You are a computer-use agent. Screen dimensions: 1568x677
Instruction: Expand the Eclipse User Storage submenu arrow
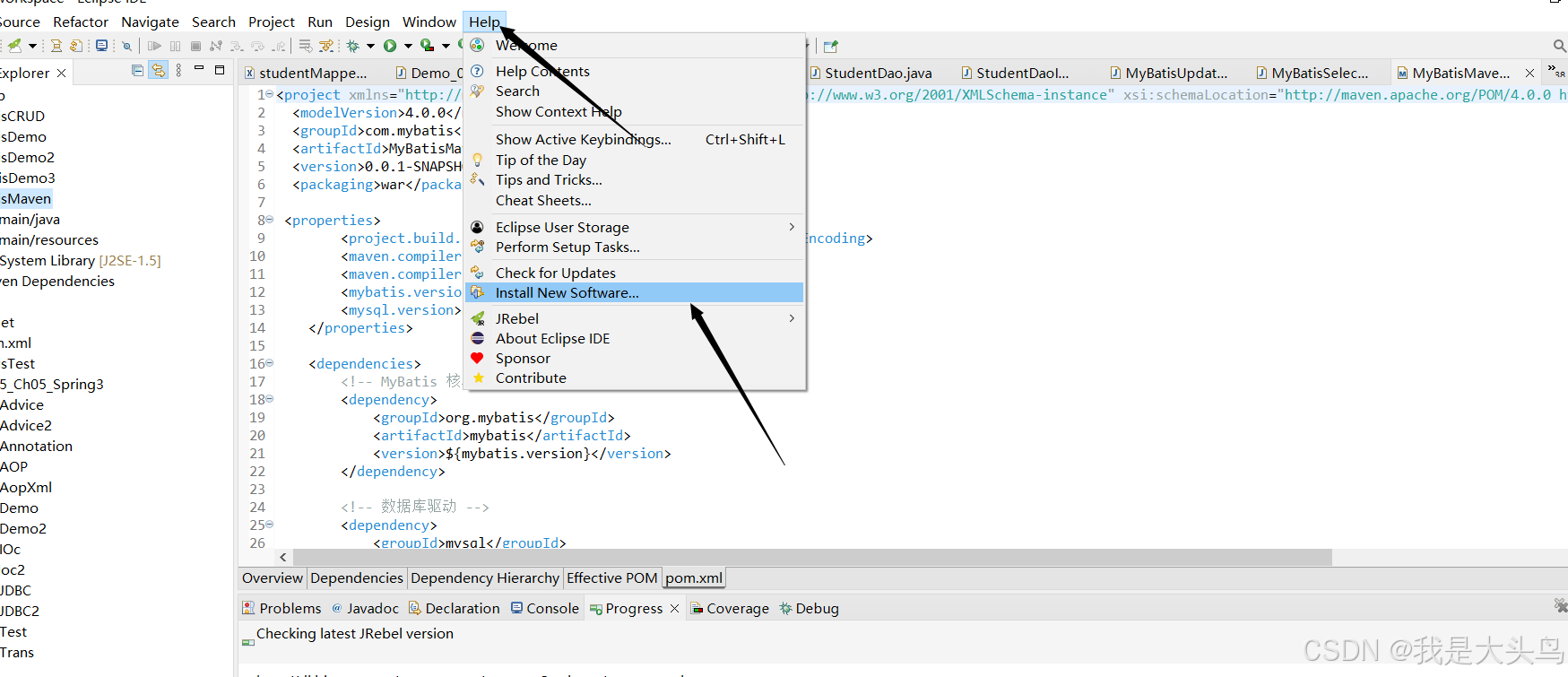pyautogui.click(x=792, y=227)
